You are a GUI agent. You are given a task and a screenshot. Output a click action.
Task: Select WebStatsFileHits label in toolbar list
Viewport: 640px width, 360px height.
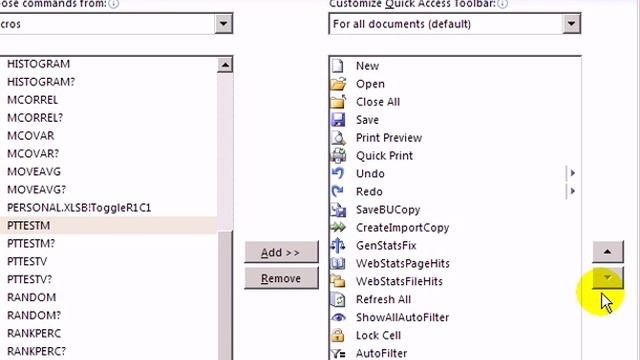(x=400, y=281)
